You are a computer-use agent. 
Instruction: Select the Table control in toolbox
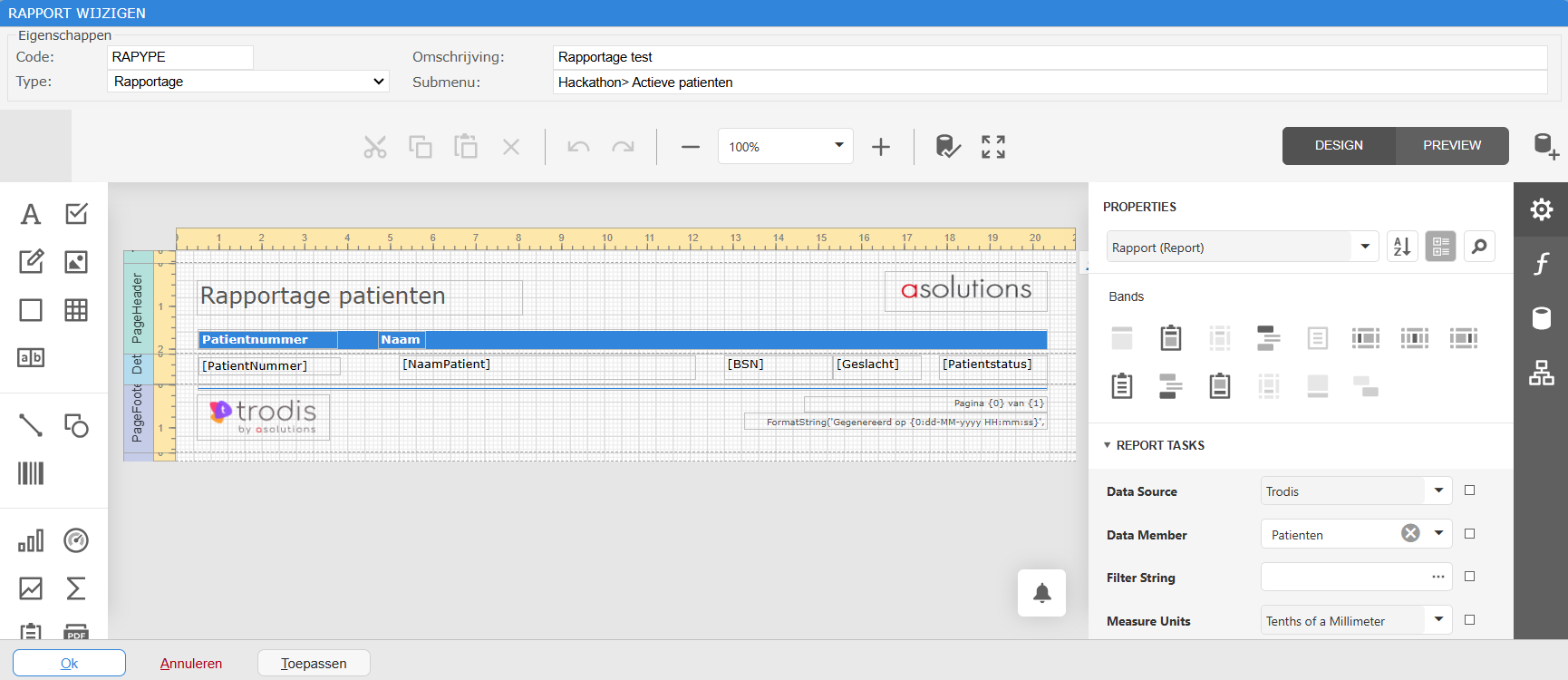tap(76, 310)
